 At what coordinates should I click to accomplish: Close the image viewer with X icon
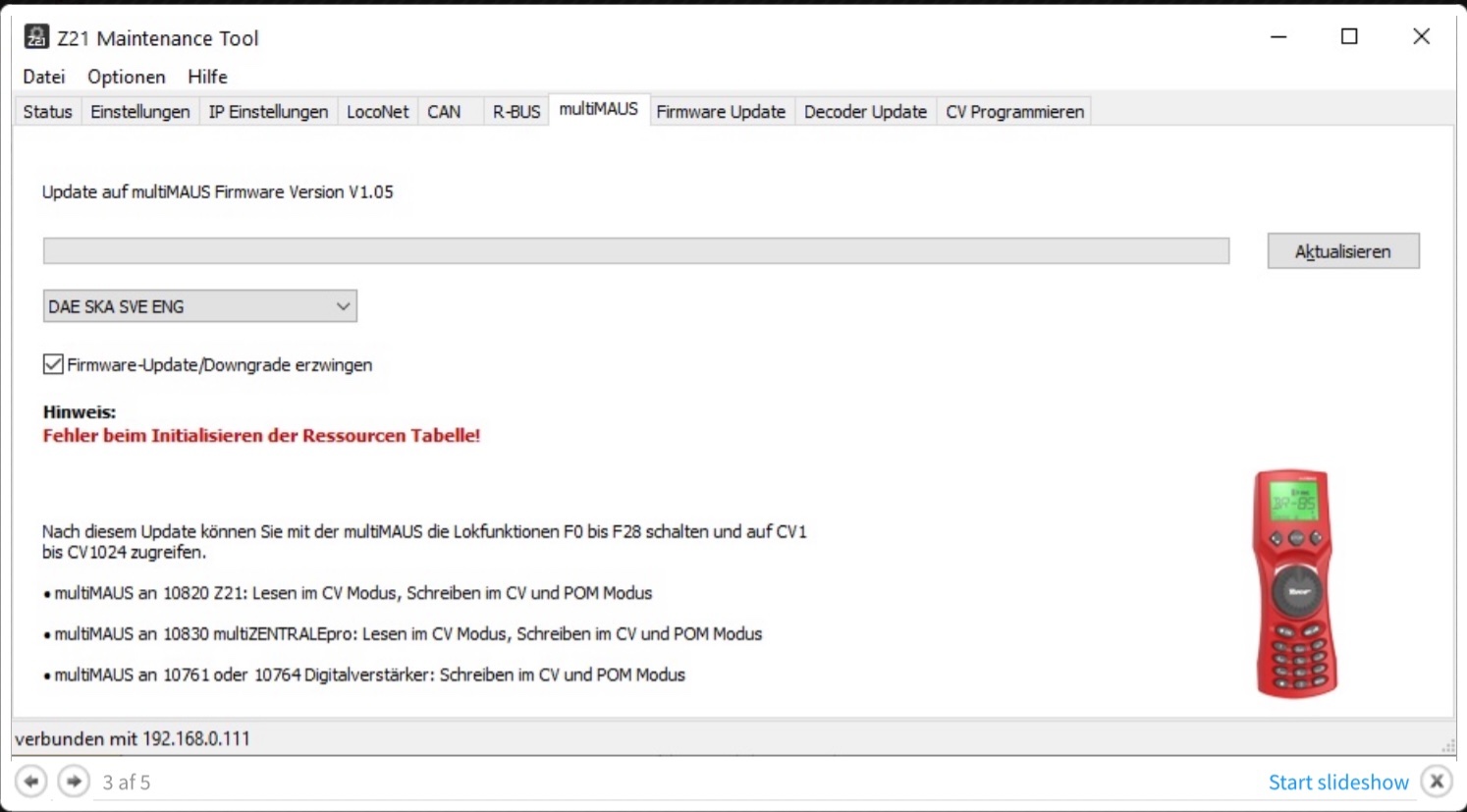coord(1437,782)
